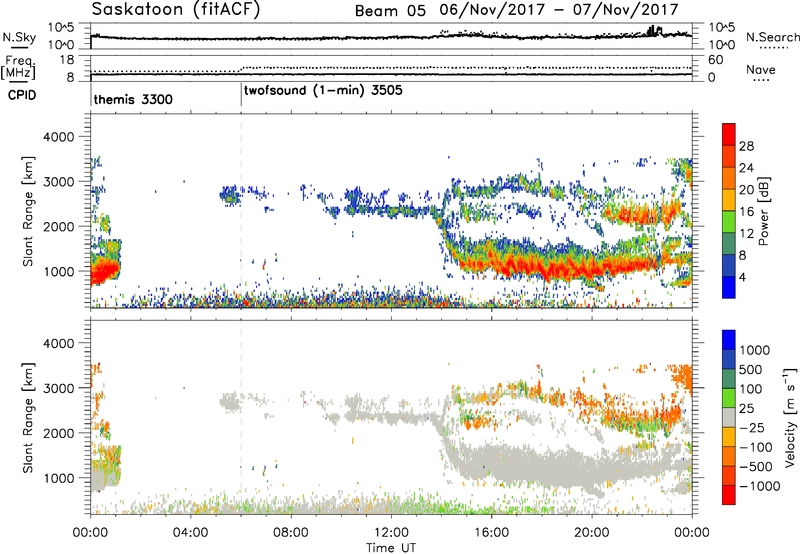Click the red top segment of Power colorbar
This screenshot has width=800, height=554.
pyautogui.click(x=729, y=134)
